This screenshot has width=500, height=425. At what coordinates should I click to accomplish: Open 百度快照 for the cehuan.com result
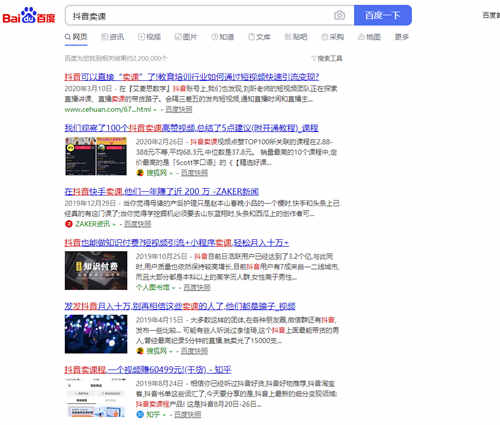point(179,109)
